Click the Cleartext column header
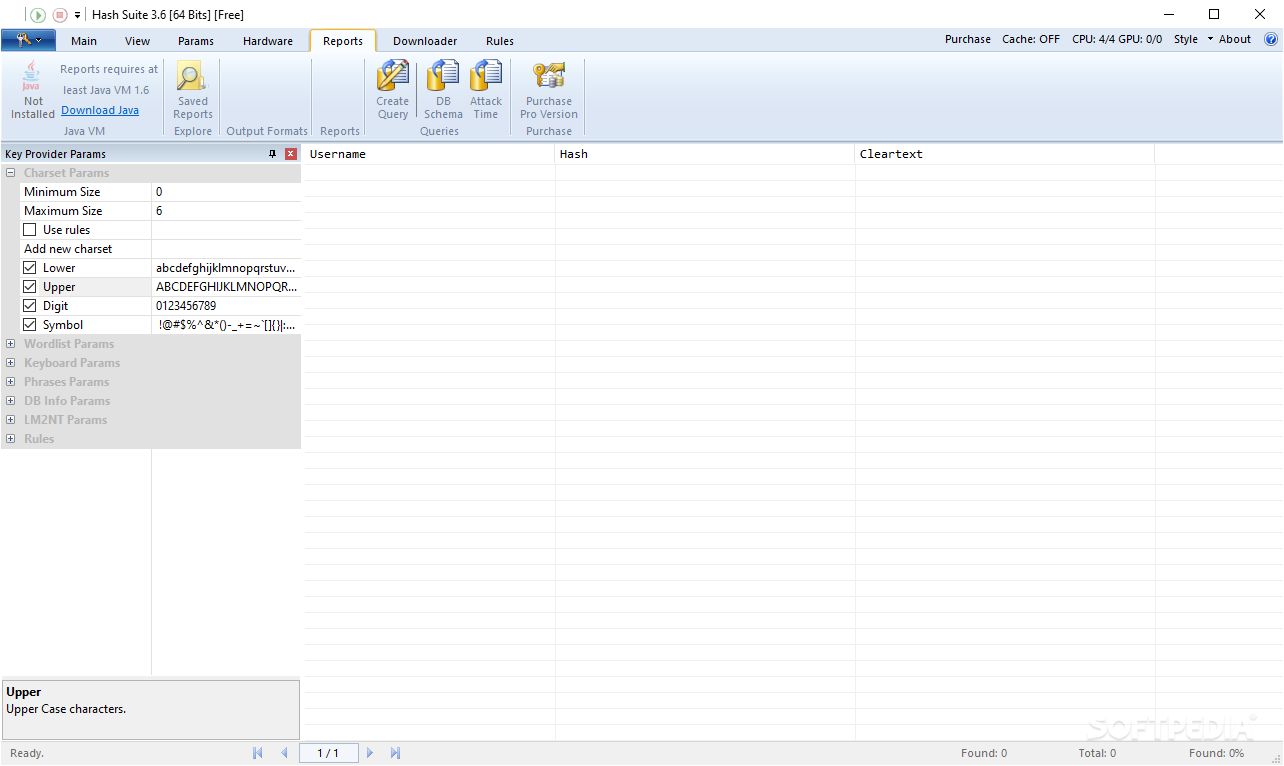 1005,154
